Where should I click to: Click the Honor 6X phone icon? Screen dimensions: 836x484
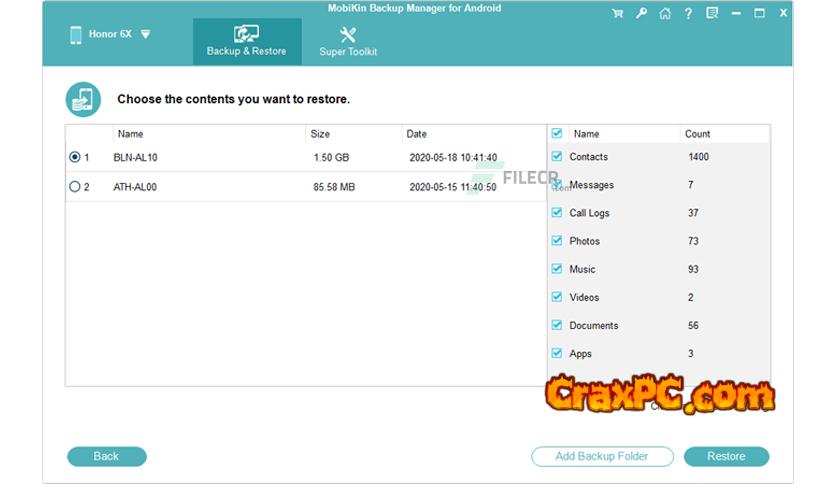coord(76,35)
